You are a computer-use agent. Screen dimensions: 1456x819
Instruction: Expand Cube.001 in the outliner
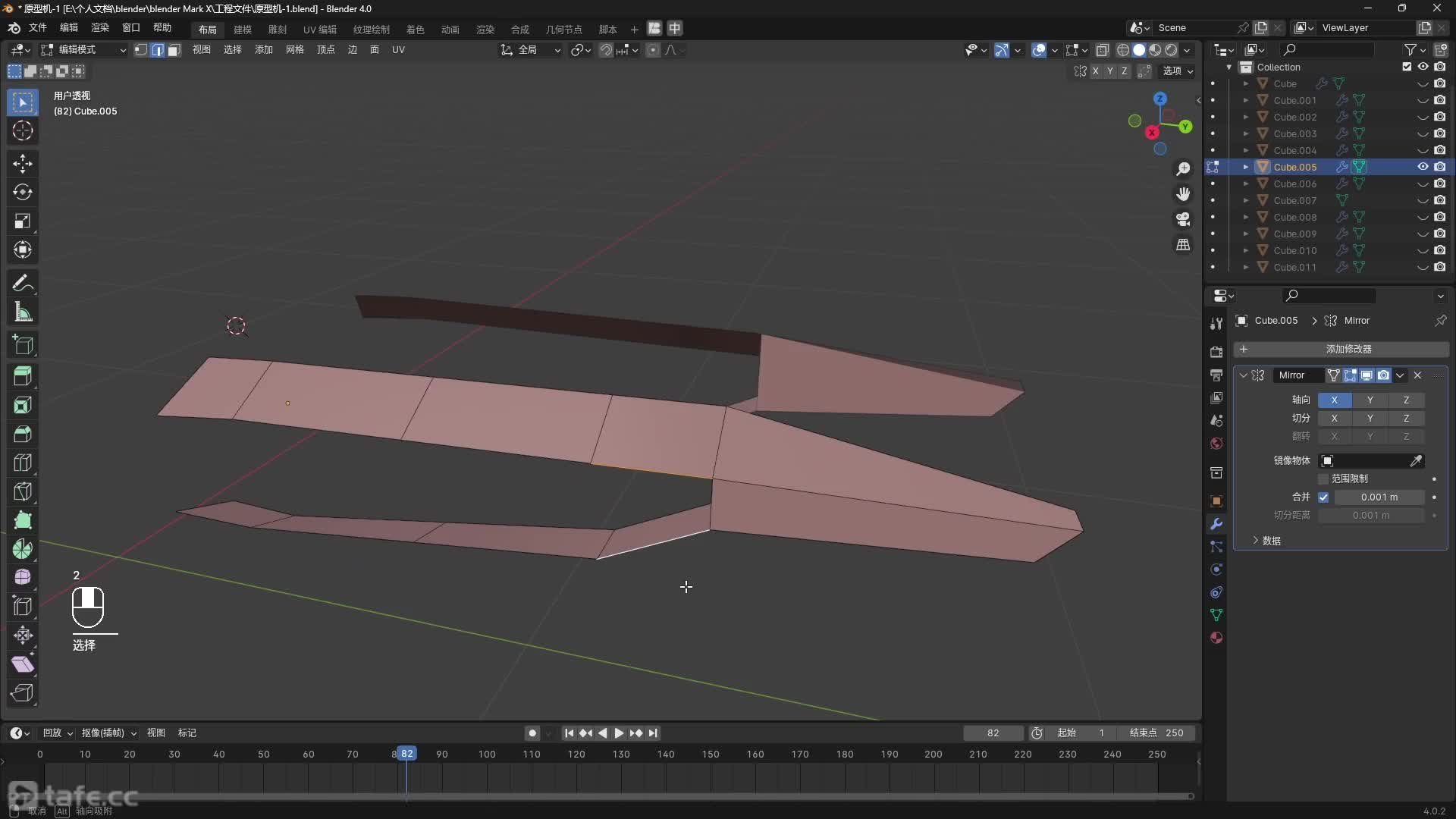[x=1245, y=100]
